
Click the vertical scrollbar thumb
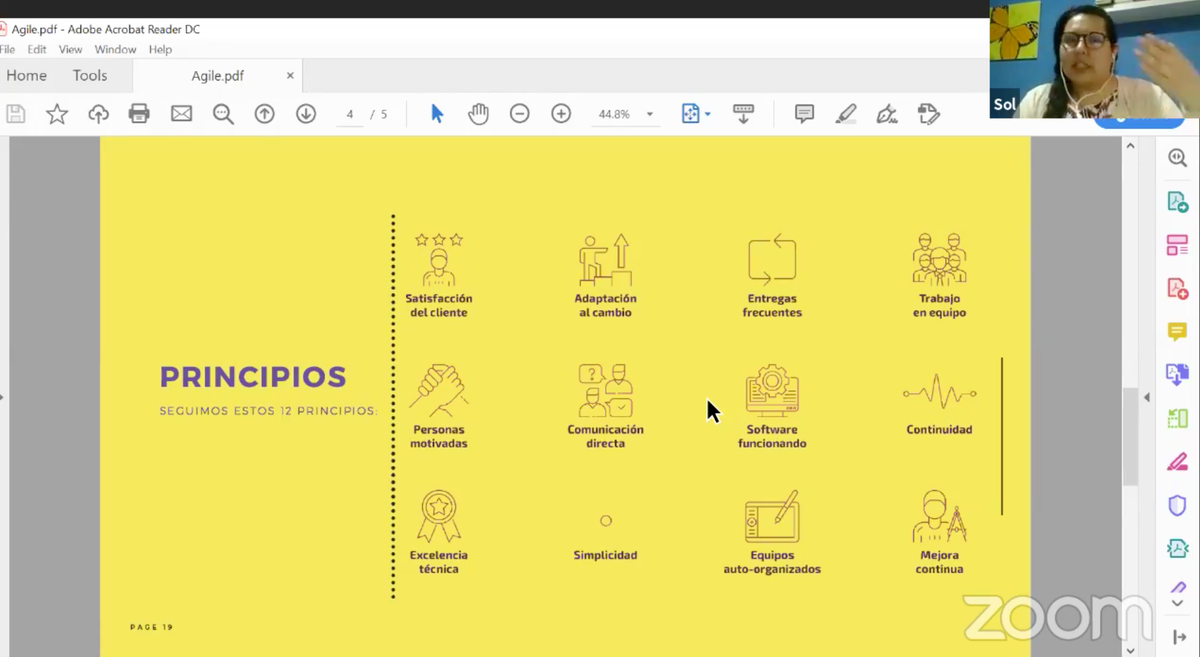[1131, 436]
